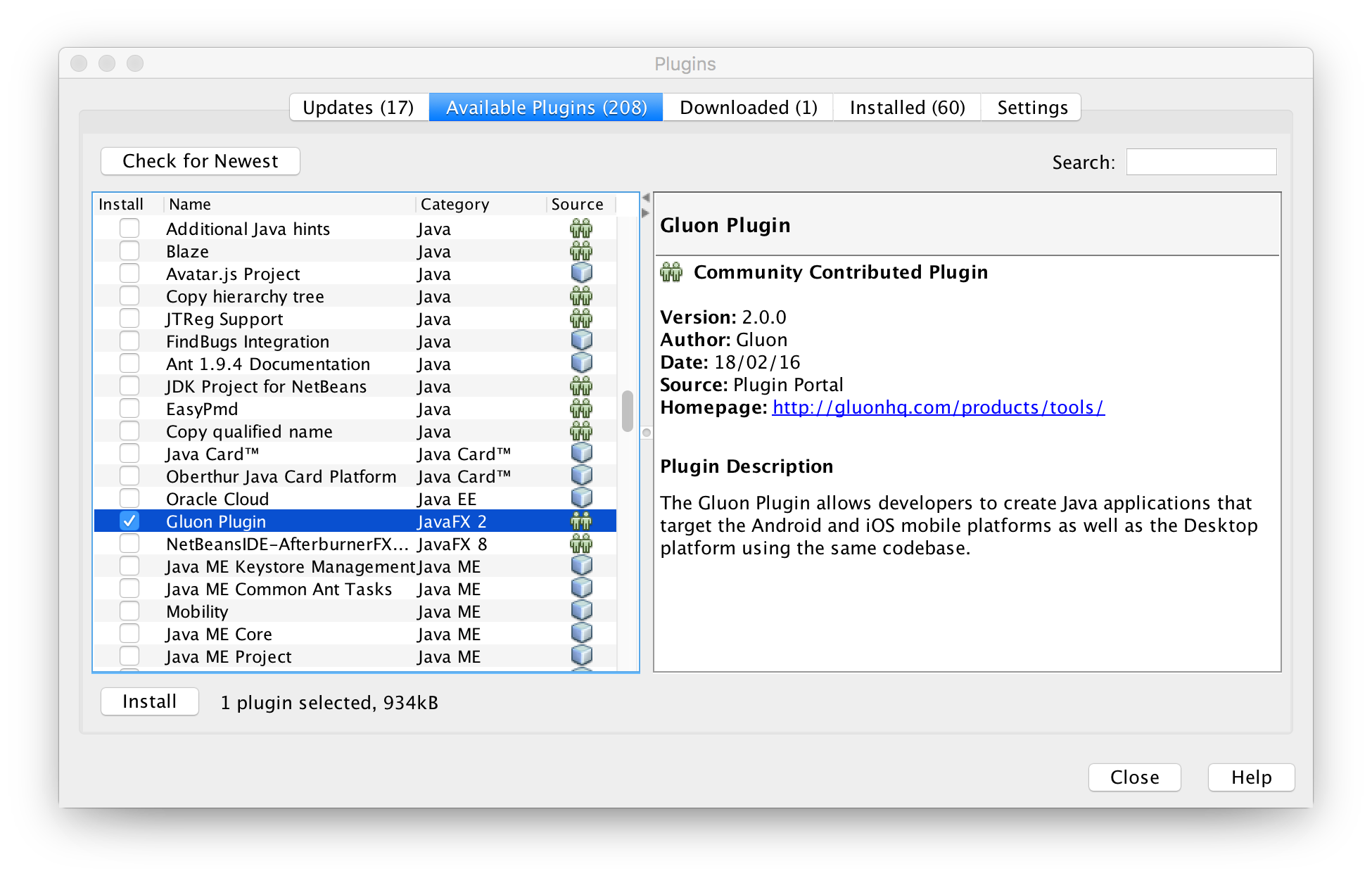This screenshot has width=1372, height=878.
Task: Click the cube source icon for Avatar.js Project
Action: coord(581,274)
